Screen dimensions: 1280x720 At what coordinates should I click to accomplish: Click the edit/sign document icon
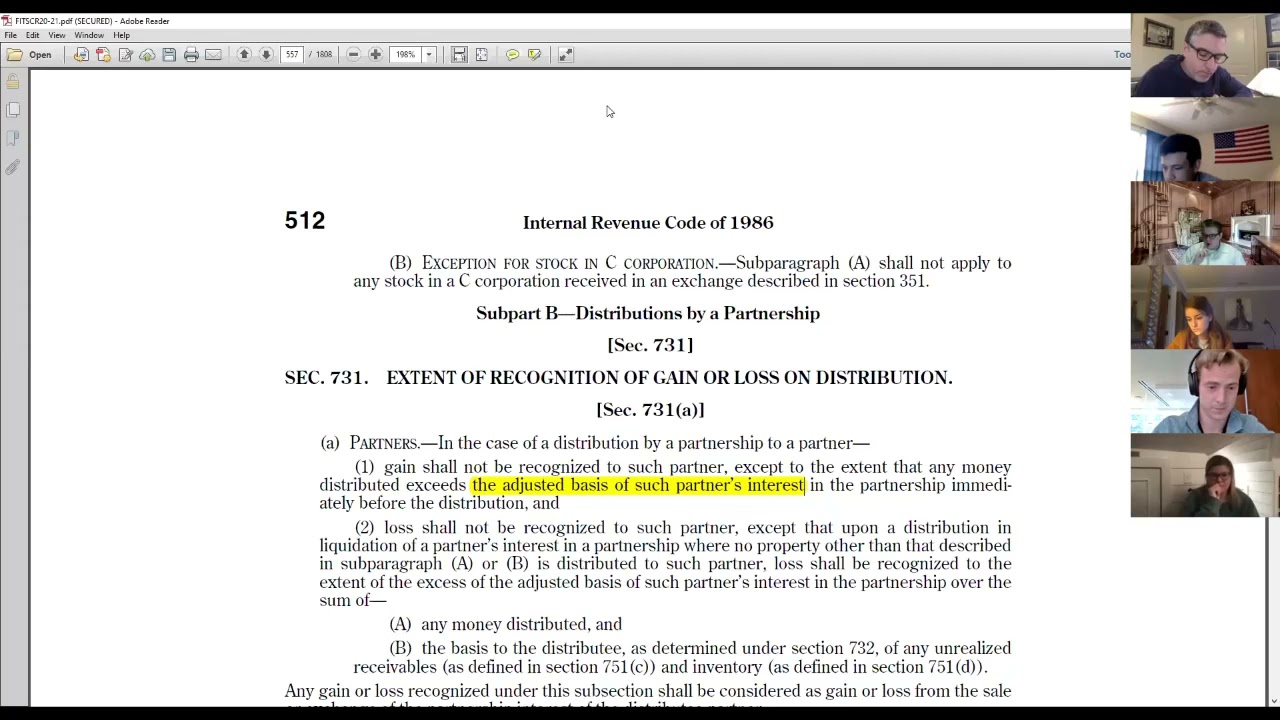click(x=125, y=55)
